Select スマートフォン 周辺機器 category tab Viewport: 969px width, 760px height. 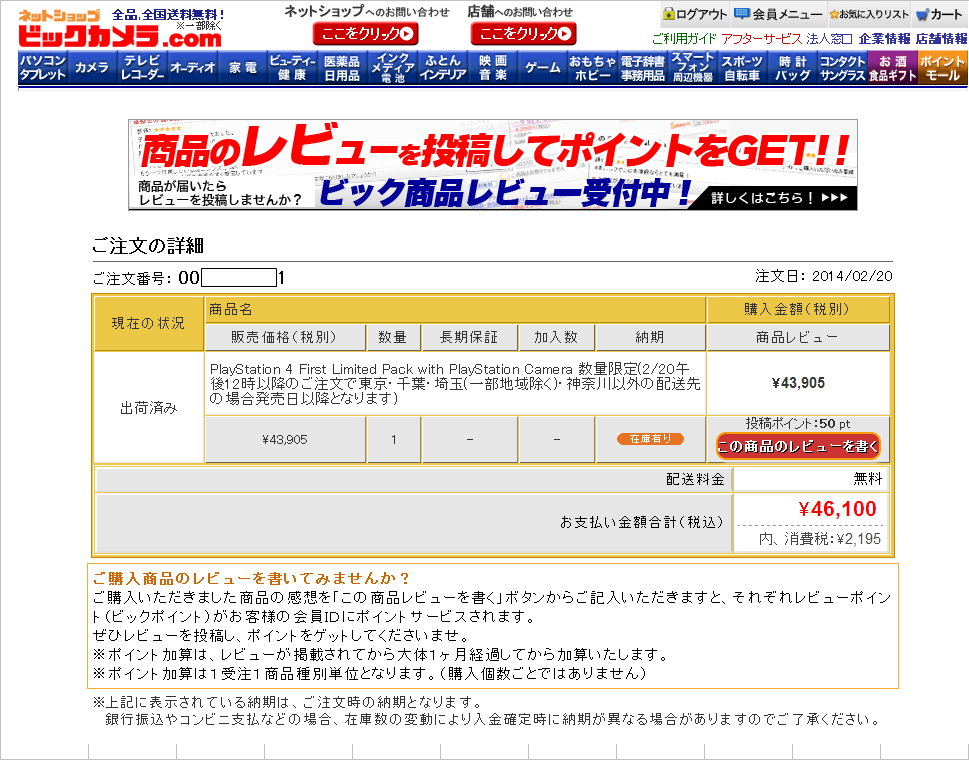(x=693, y=67)
